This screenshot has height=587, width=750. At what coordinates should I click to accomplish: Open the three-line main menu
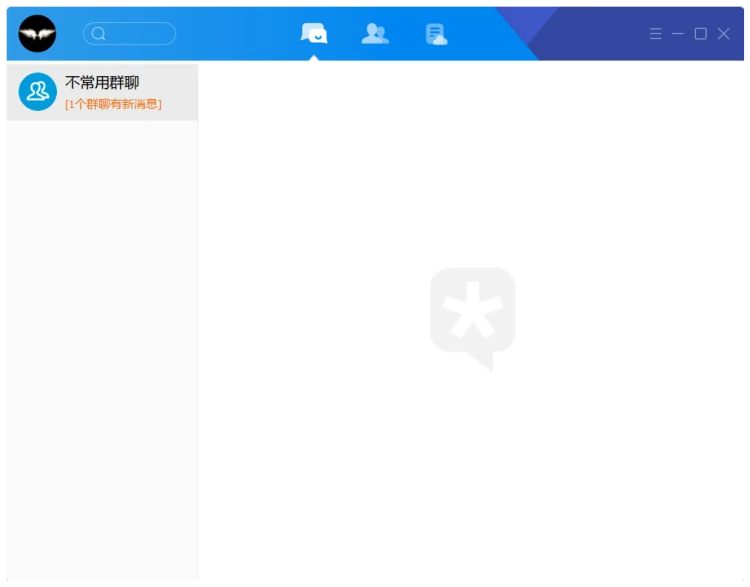[x=655, y=34]
